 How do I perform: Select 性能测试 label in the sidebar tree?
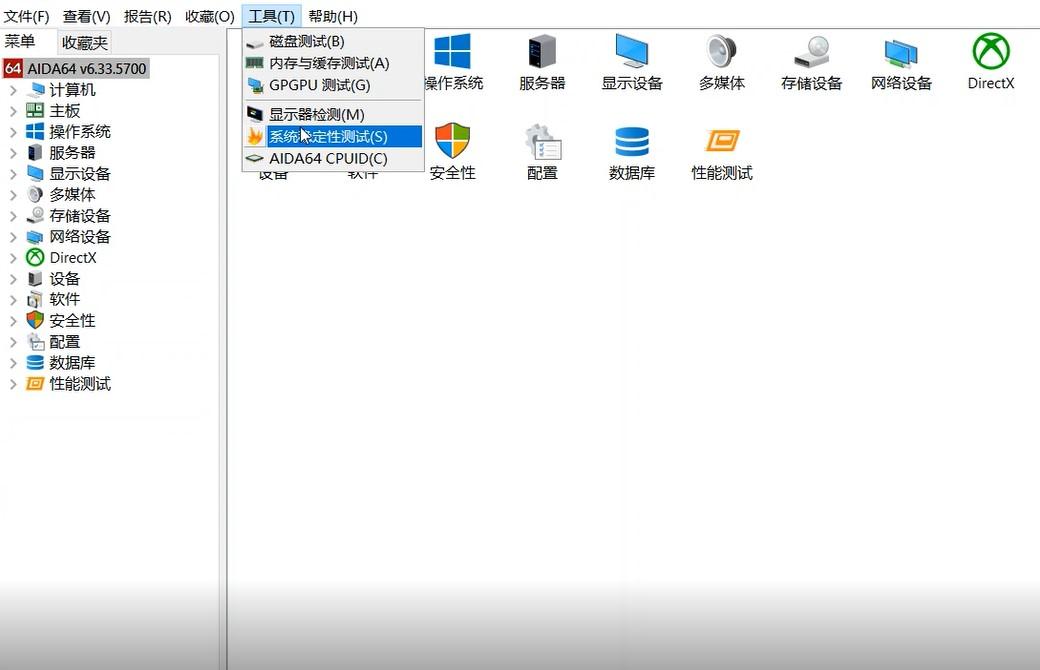(x=80, y=383)
